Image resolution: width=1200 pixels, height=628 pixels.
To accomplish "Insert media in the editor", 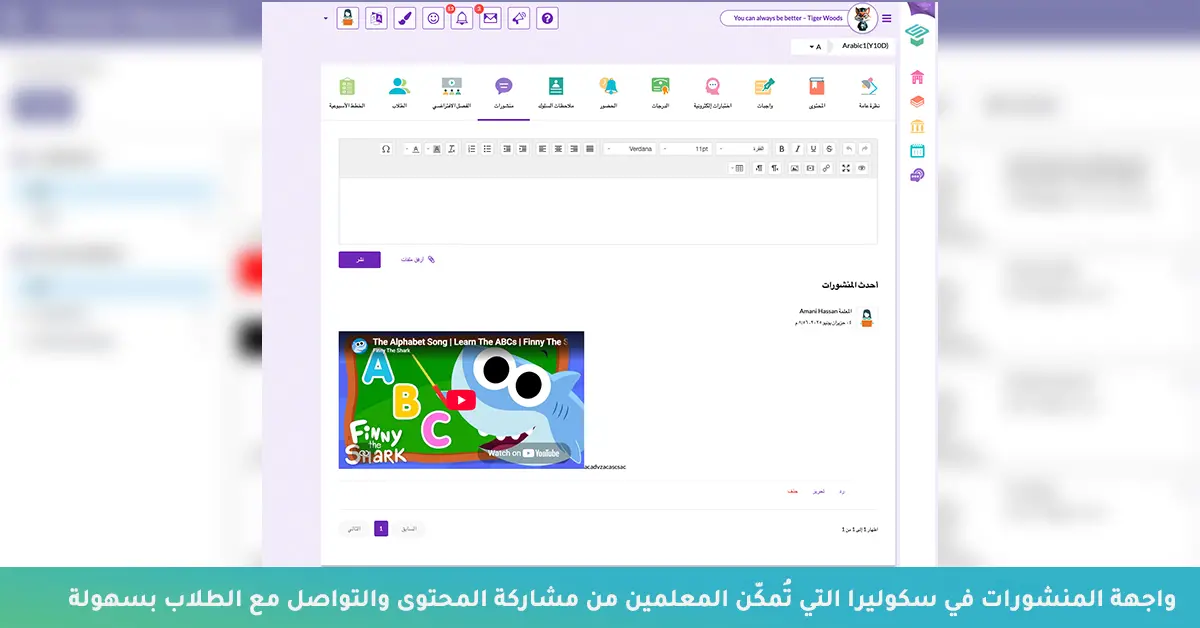I will pos(810,168).
